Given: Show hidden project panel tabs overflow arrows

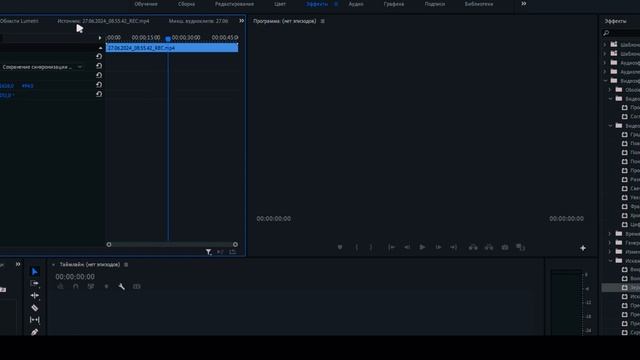Looking at the screenshot, I should (x=18, y=264).
